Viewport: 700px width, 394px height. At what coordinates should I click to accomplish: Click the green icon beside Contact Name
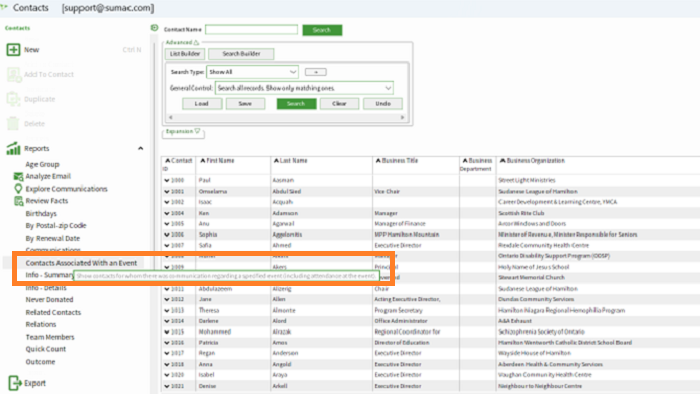(154, 28)
